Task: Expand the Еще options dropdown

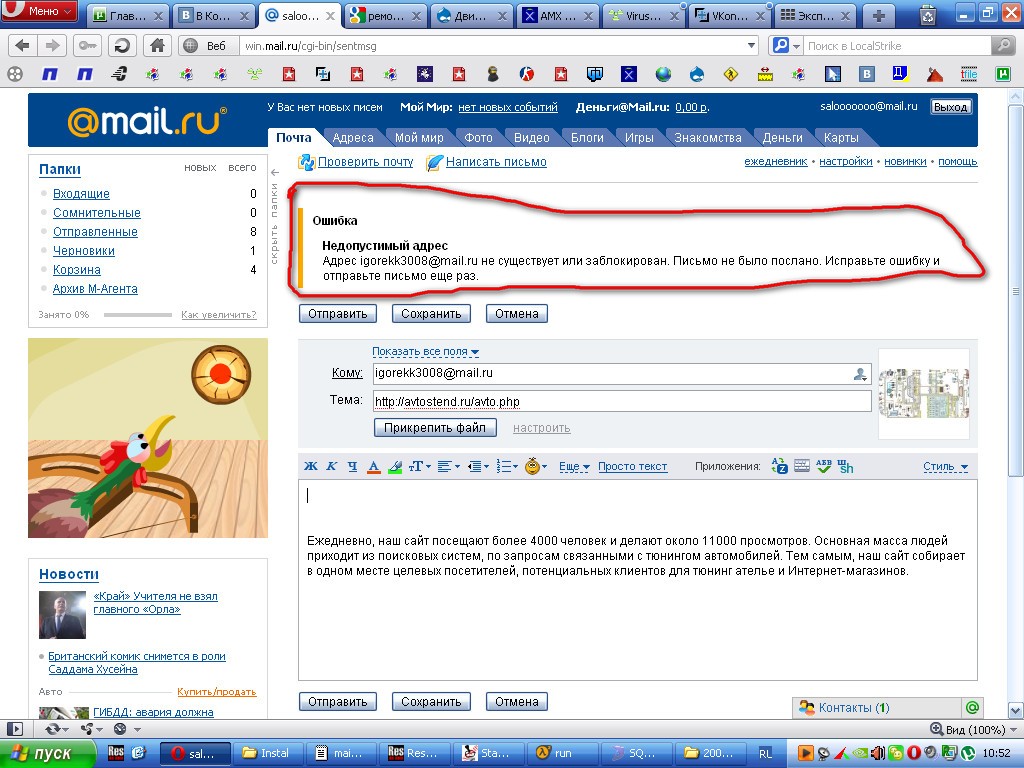Action: click(x=574, y=466)
